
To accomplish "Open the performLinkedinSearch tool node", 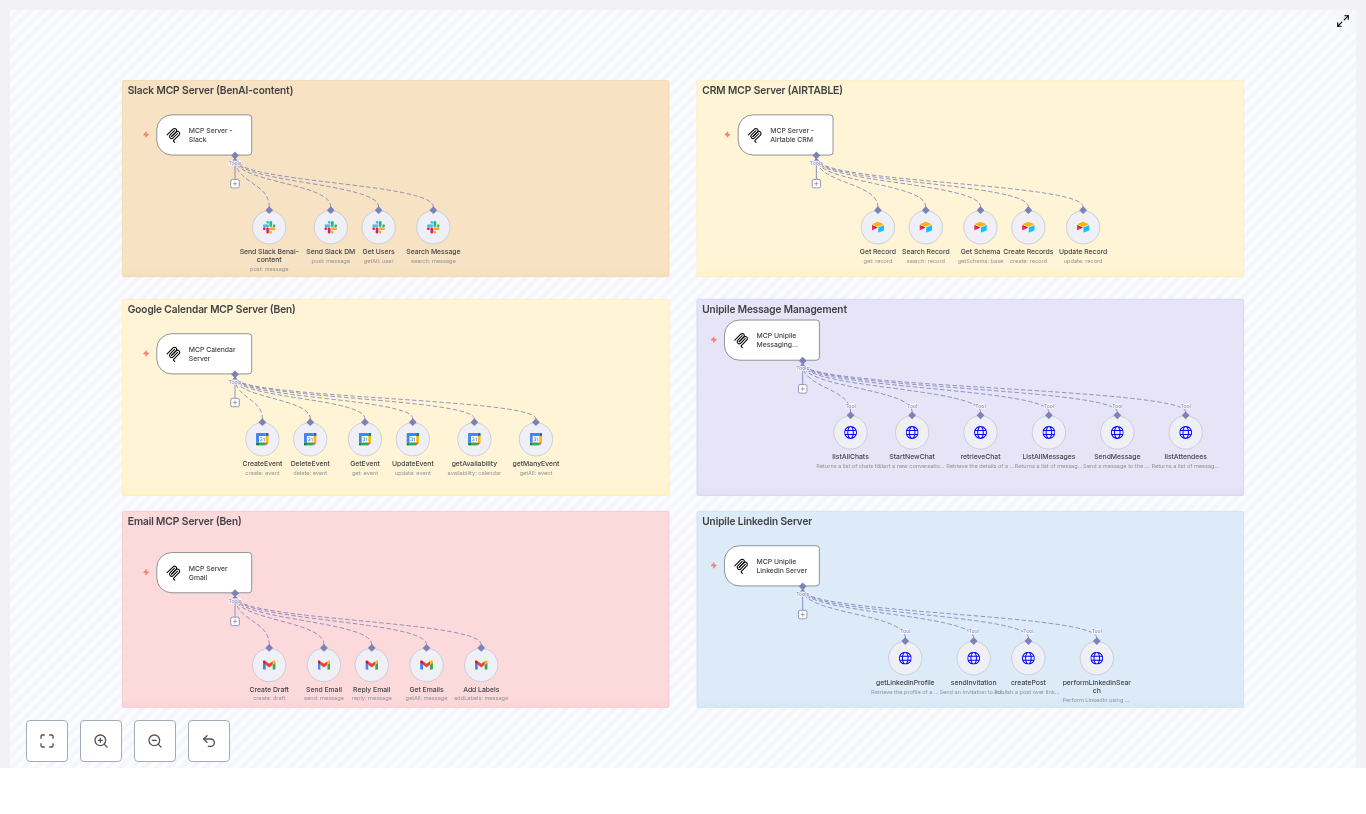I will (1096, 658).
